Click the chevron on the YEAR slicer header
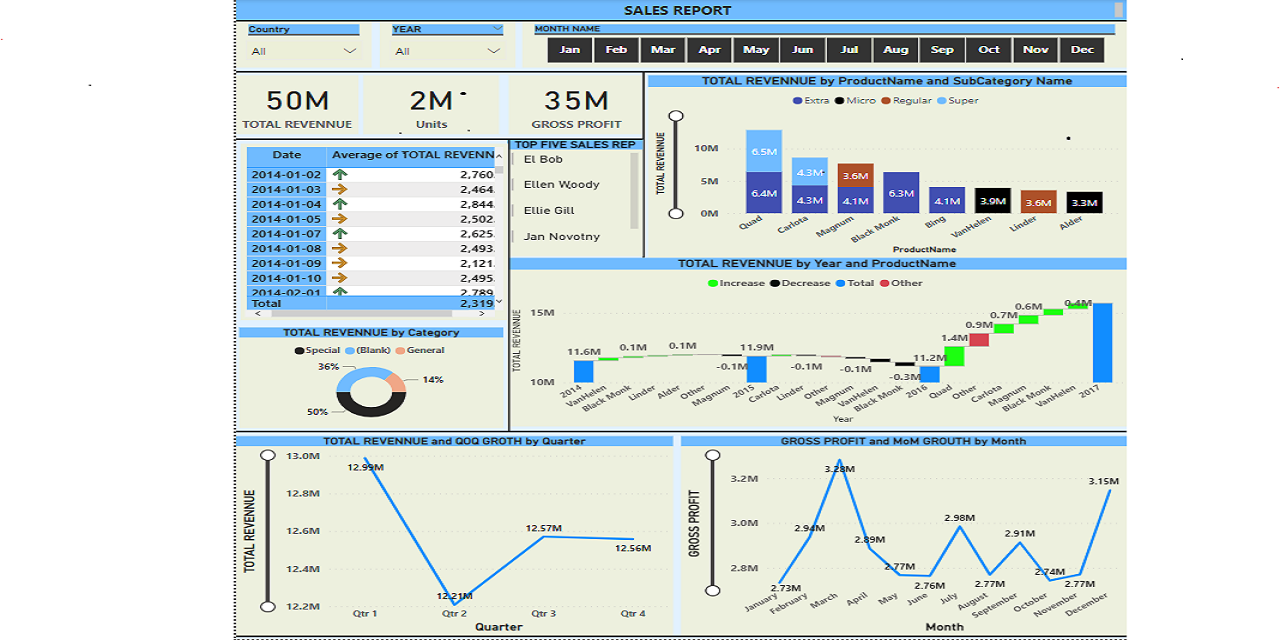This screenshot has width=1280, height=640. tap(499, 29)
